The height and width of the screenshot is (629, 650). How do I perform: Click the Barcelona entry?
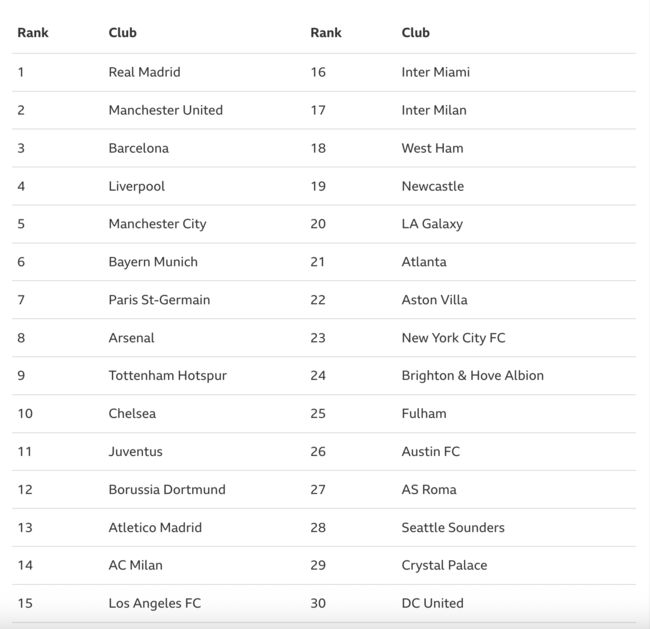click(x=138, y=148)
